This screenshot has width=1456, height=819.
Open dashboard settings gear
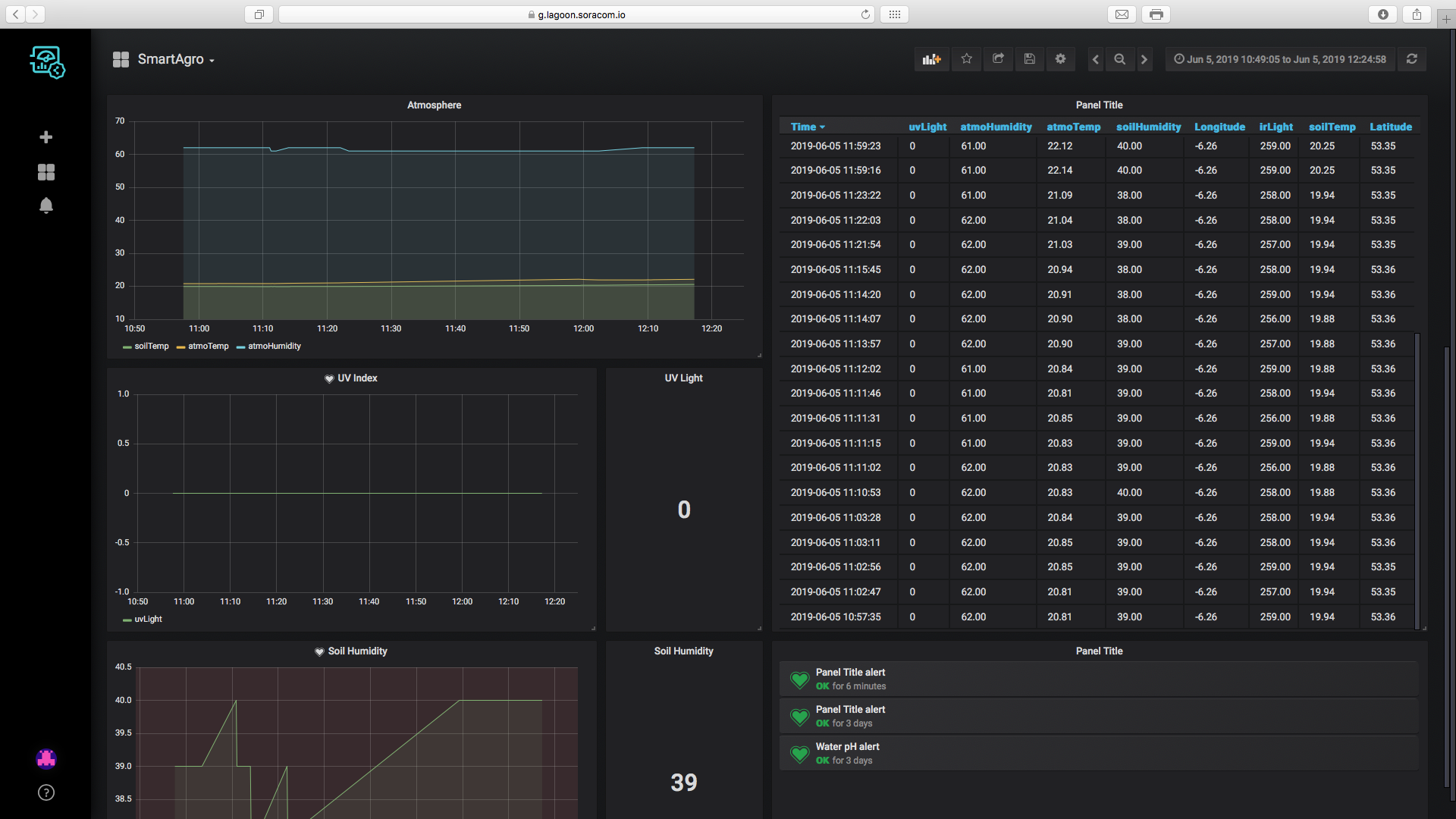pyautogui.click(x=1060, y=59)
